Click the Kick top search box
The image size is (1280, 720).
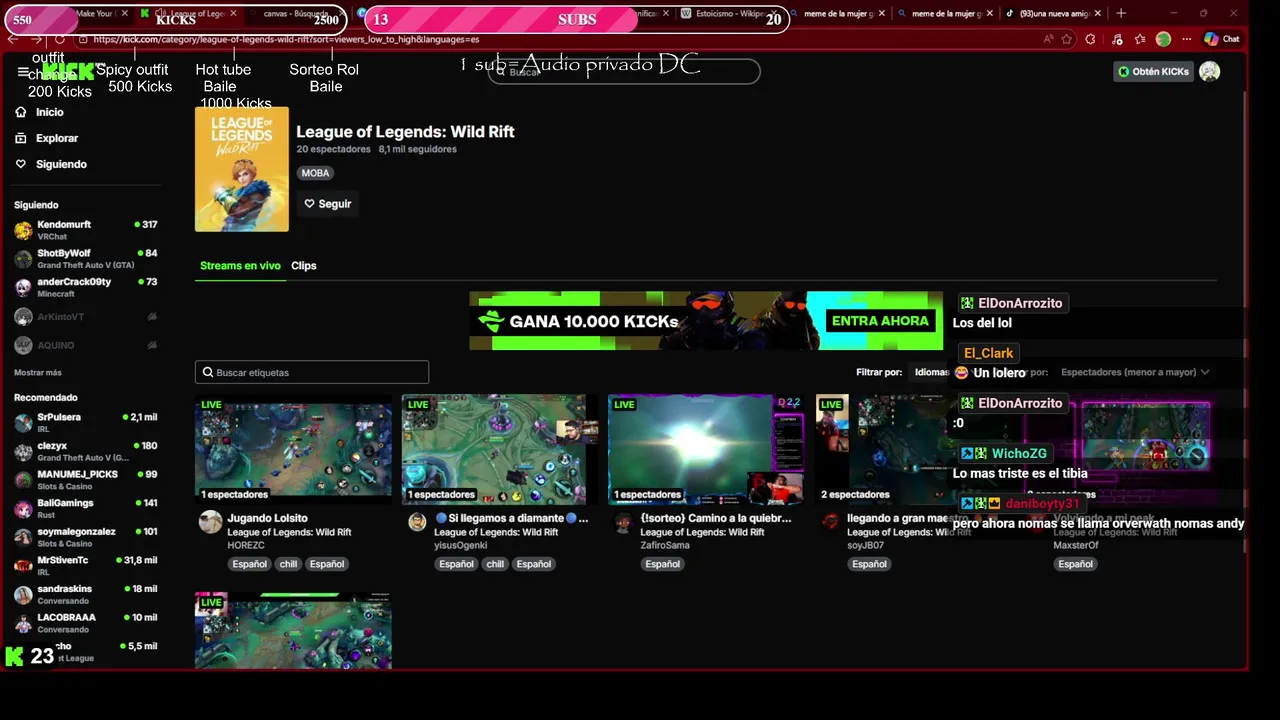pos(624,72)
